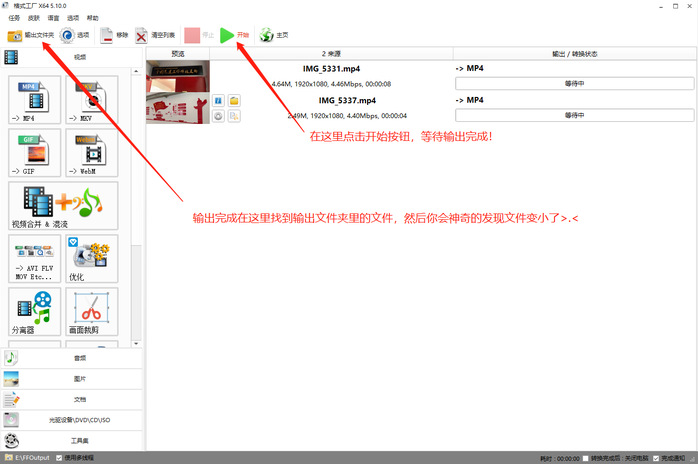Expand the 工具集 toolset category

pos(79,440)
